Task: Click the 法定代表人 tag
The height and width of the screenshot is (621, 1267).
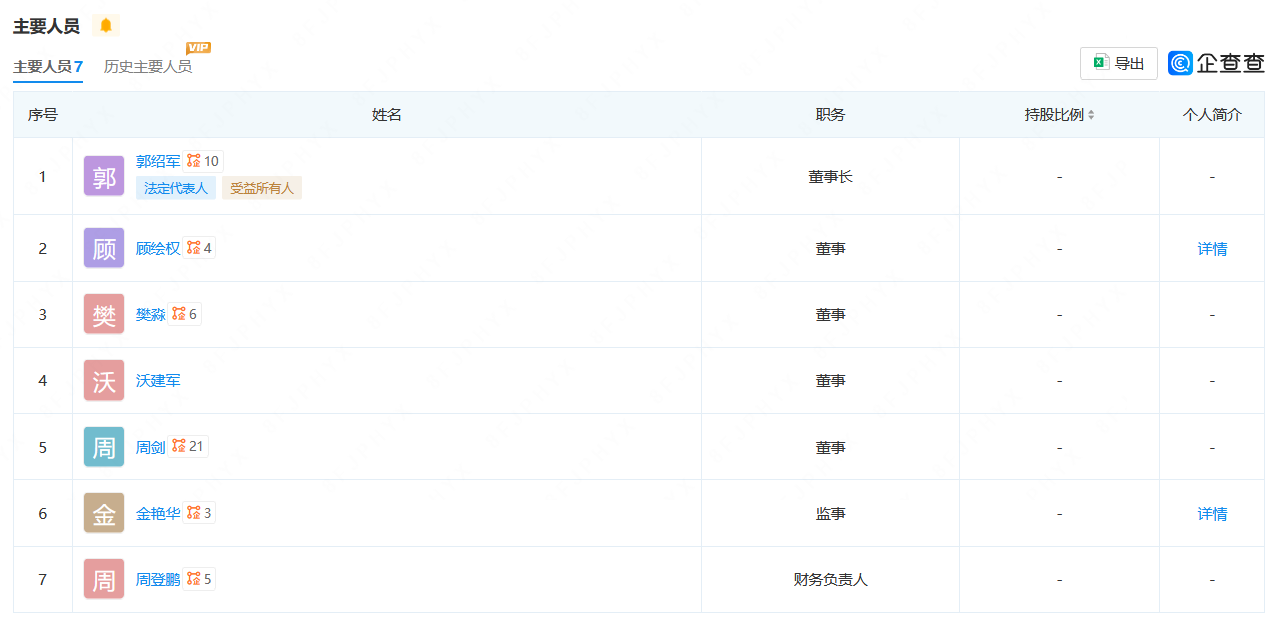Action: point(175,188)
